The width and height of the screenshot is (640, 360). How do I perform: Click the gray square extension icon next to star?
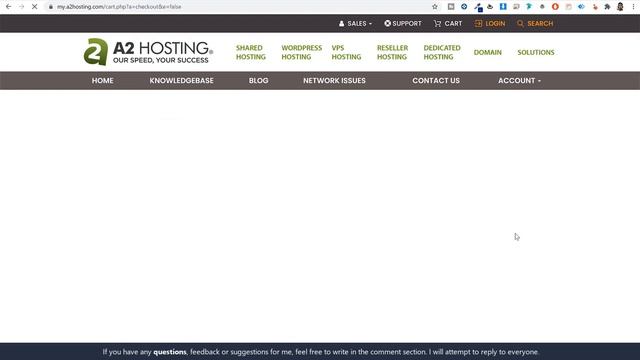[x=451, y=7]
